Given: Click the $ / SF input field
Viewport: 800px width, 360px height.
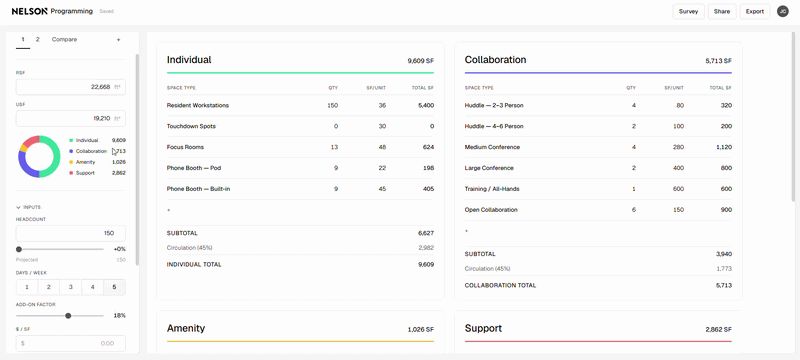Looking at the screenshot, I should click(x=70, y=343).
